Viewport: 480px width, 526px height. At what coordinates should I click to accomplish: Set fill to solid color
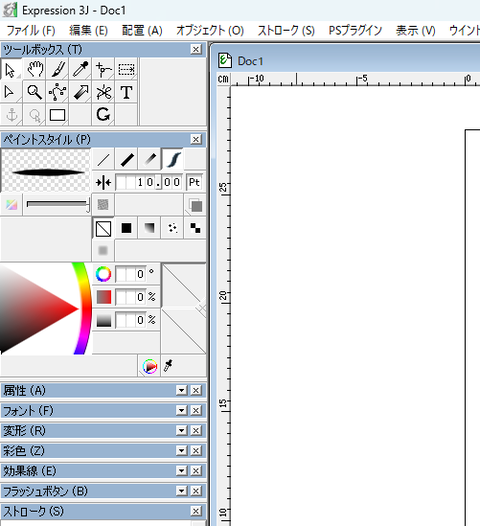[126, 229]
